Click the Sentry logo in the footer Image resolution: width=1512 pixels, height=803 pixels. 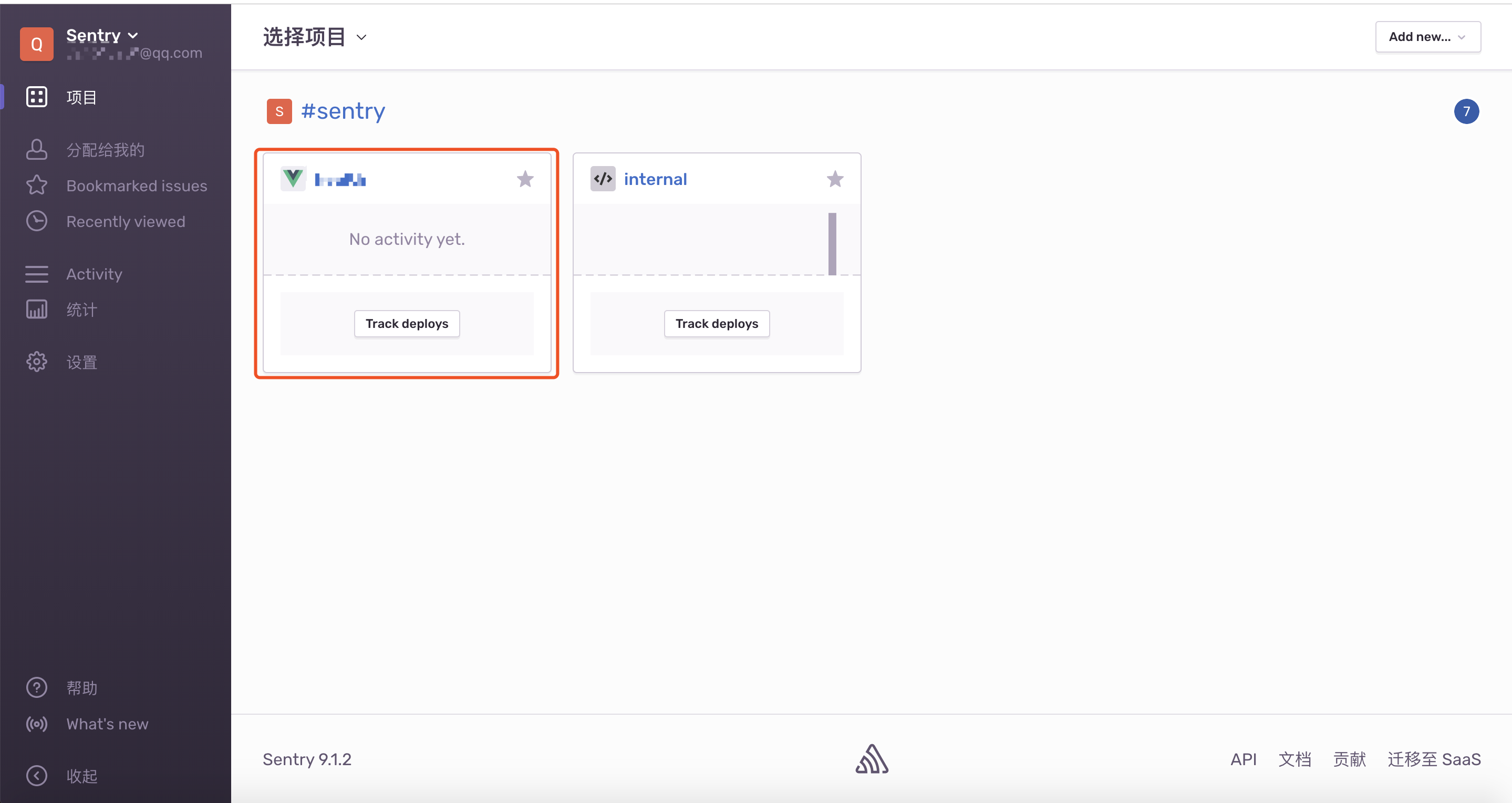[x=872, y=759]
